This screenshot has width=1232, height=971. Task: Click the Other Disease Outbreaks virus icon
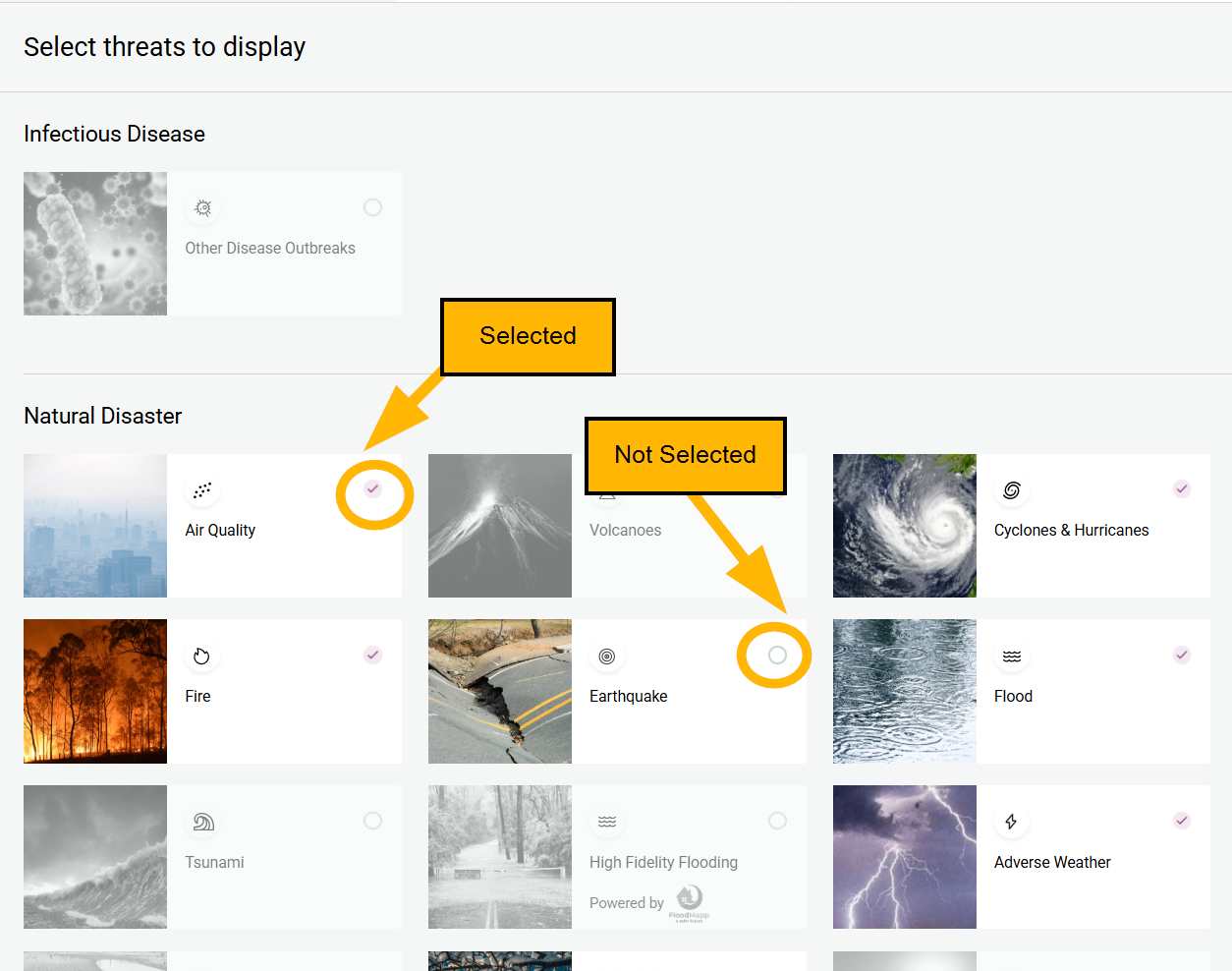coord(203,208)
